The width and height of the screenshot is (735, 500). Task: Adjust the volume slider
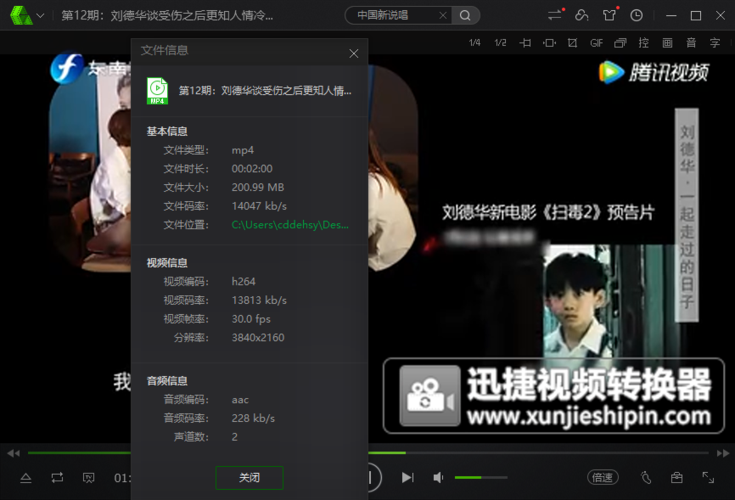click(481, 478)
